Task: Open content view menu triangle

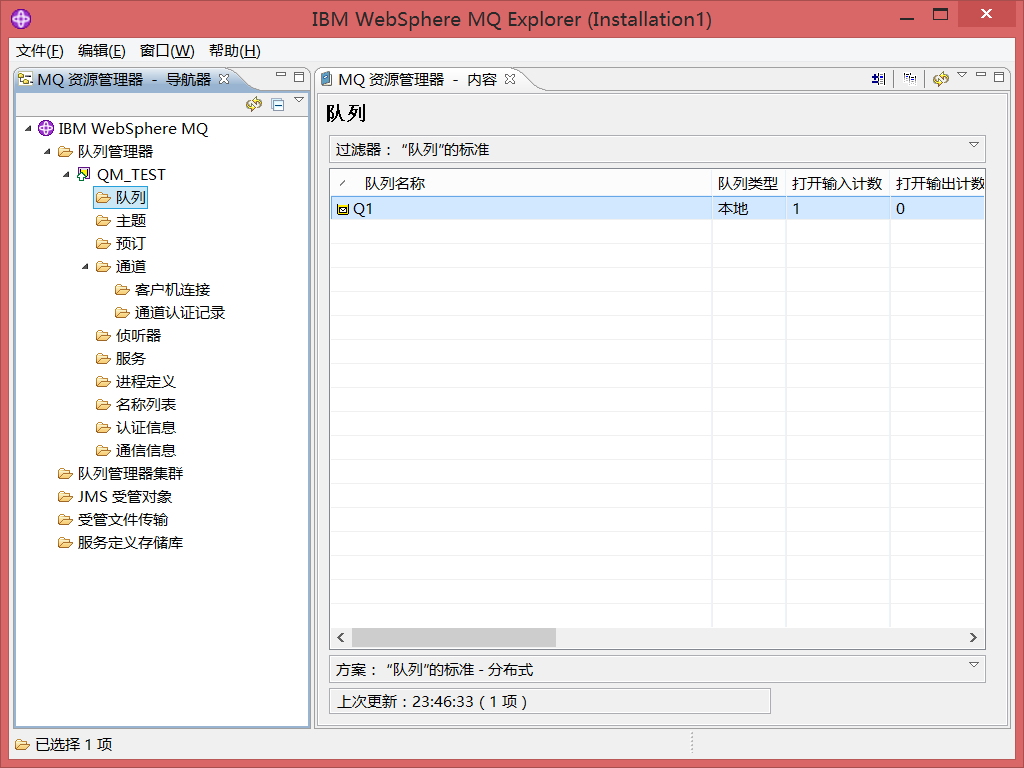Action: point(962,75)
